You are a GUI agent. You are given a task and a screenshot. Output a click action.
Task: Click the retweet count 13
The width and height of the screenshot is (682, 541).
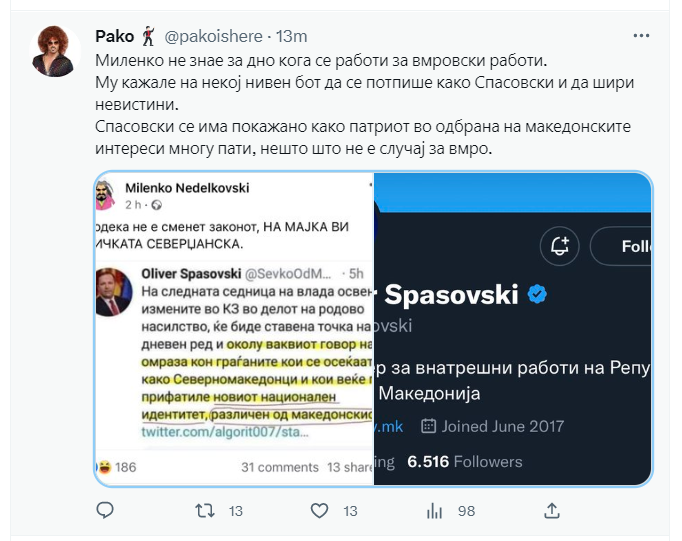pyautogui.click(x=235, y=511)
